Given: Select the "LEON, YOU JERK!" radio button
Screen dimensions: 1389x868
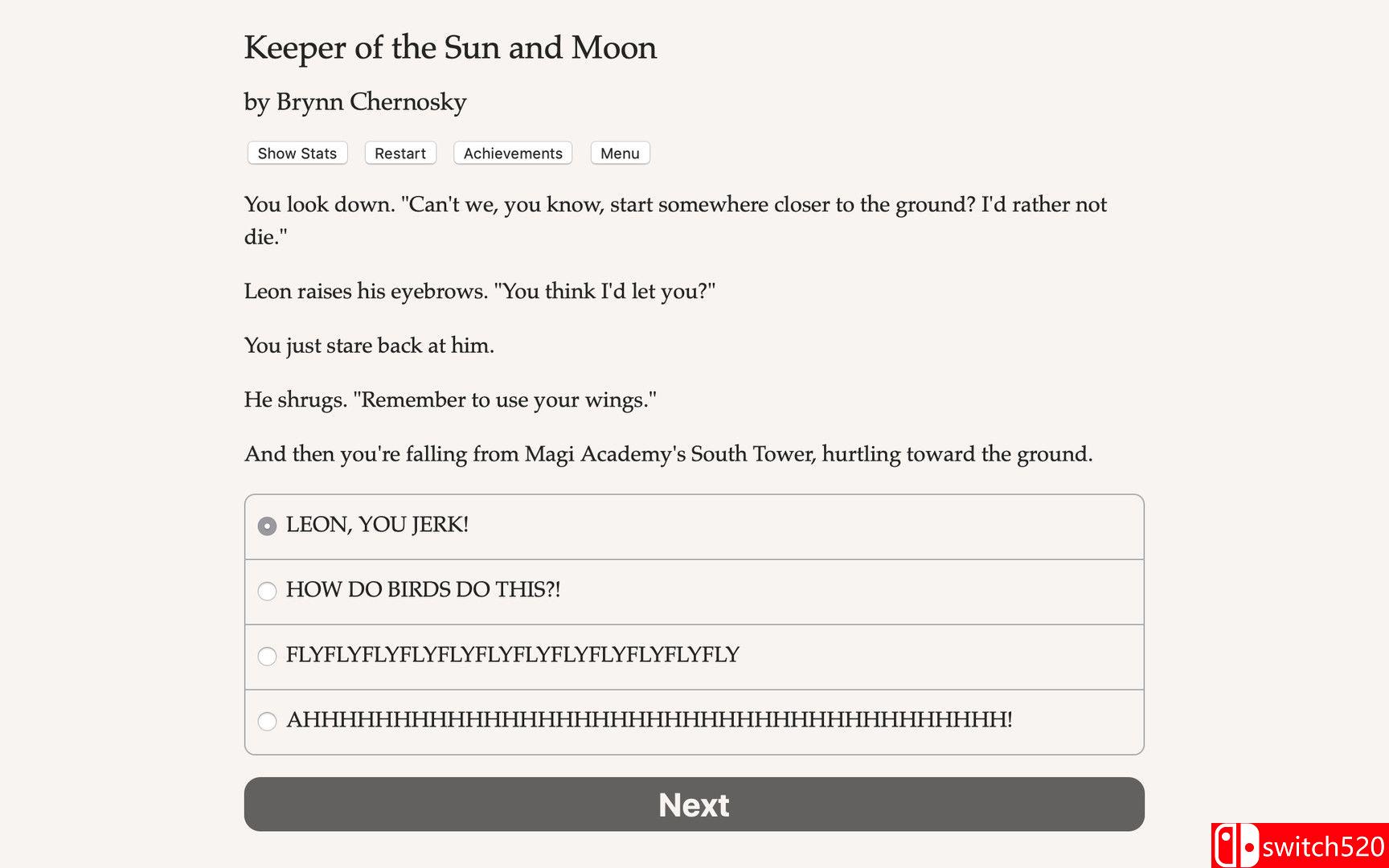Looking at the screenshot, I should pyautogui.click(x=267, y=526).
